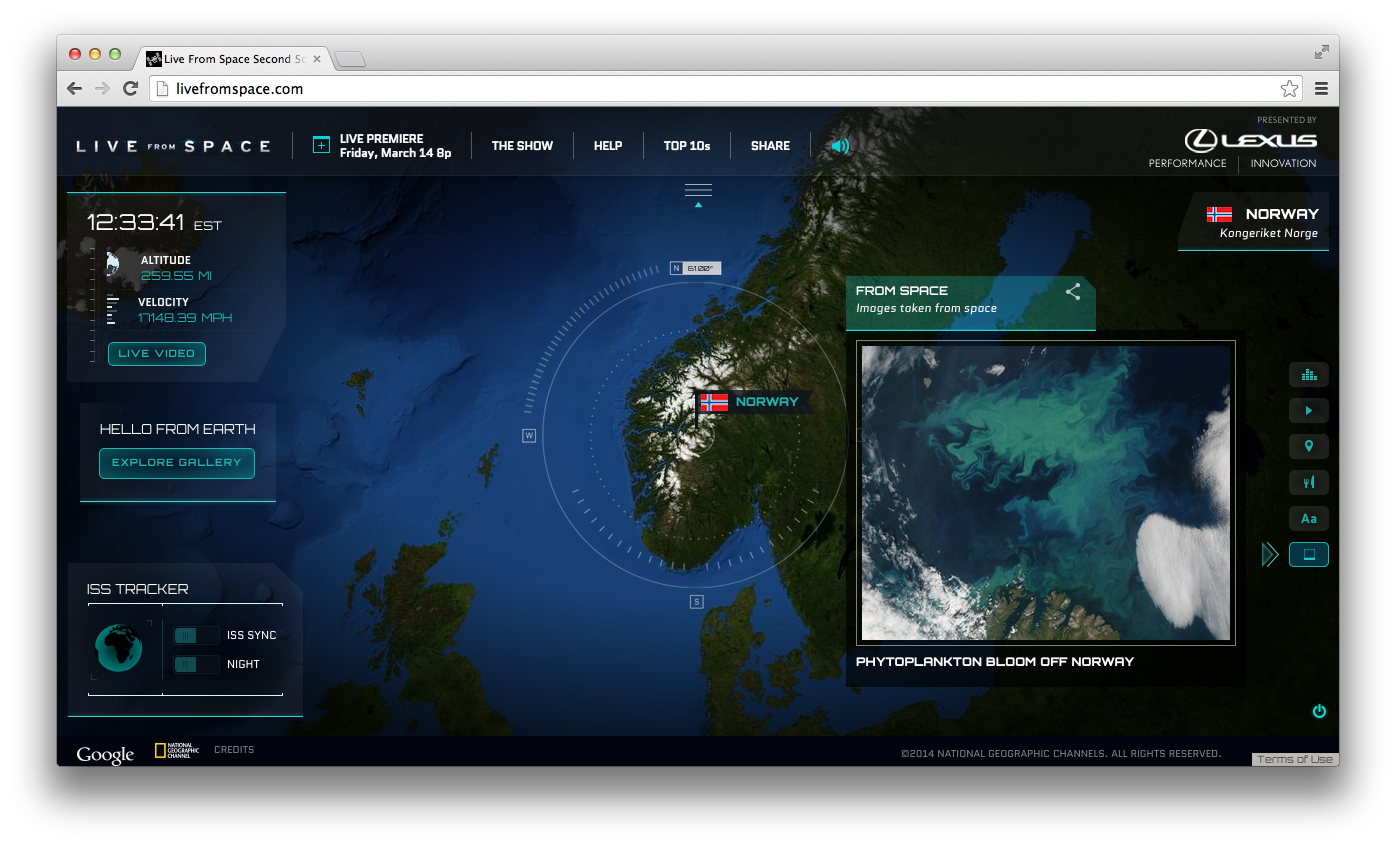Click the calendar add icon beside Live Premiere
The image size is (1396, 845).
pyautogui.click(x=321, y=145)
